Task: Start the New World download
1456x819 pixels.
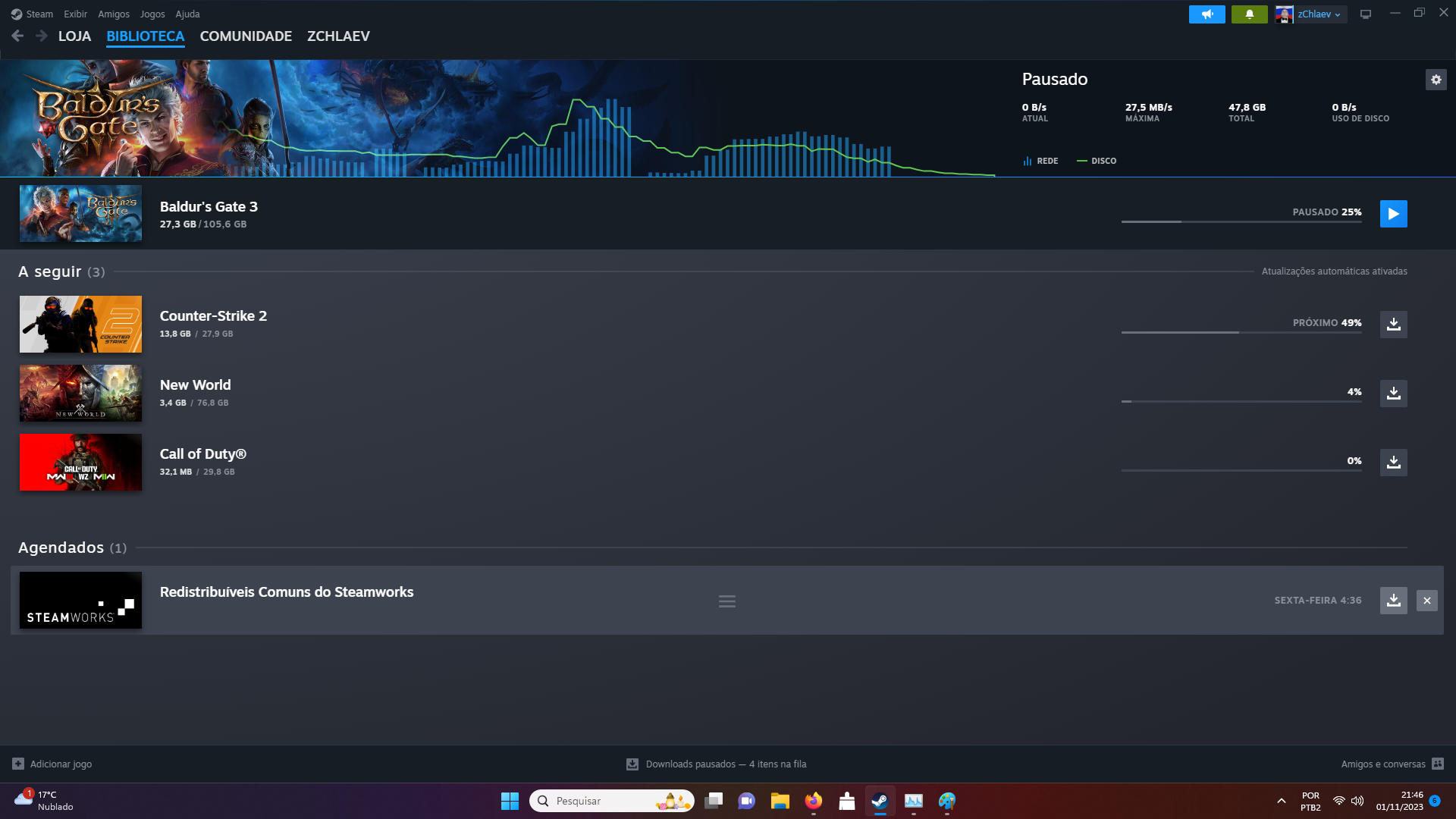Action: 1393,394
